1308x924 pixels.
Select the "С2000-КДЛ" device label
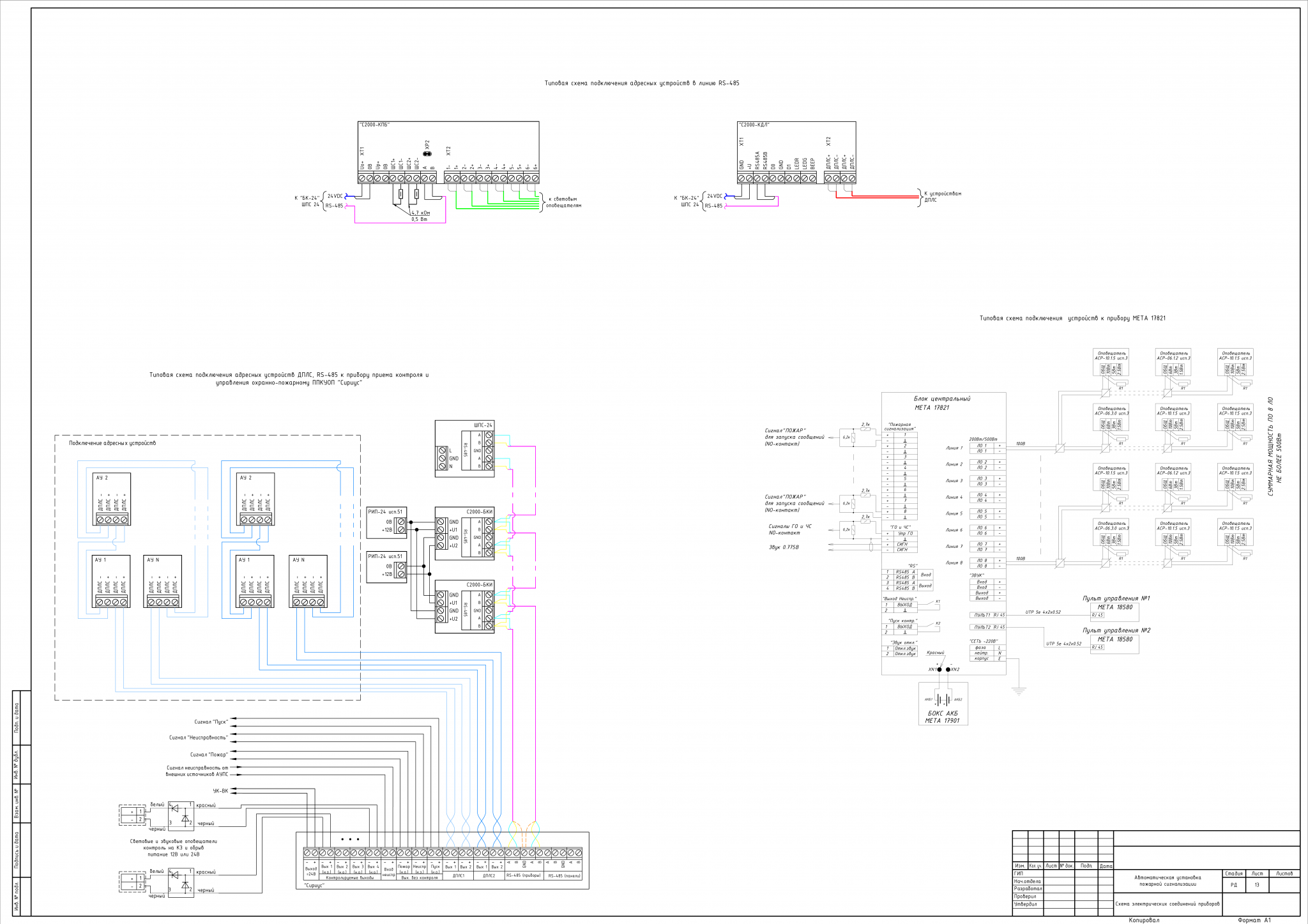(x=754, y=125)
